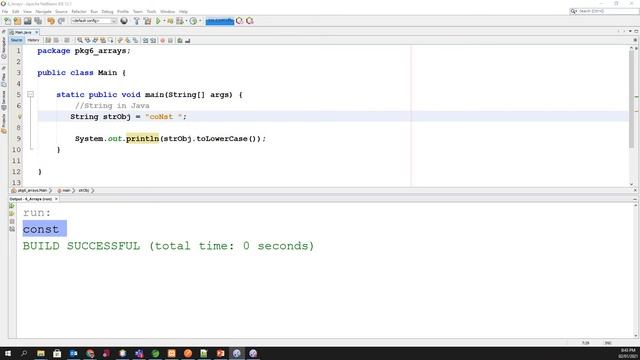This screenshot has height=360, width=640.
Task: Click the Redo toolbar icon
Action: pyautogui.click(x=61, y=21)
